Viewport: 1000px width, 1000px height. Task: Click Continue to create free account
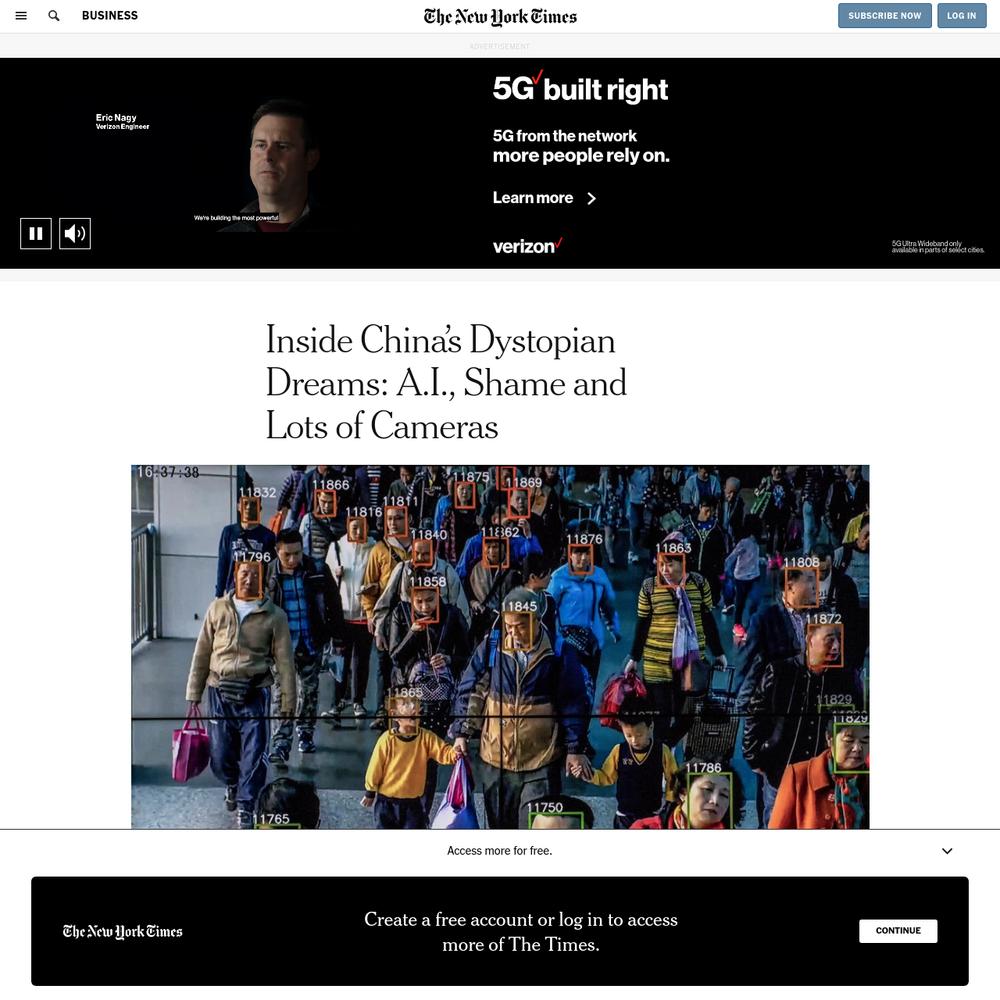(898, 930)
